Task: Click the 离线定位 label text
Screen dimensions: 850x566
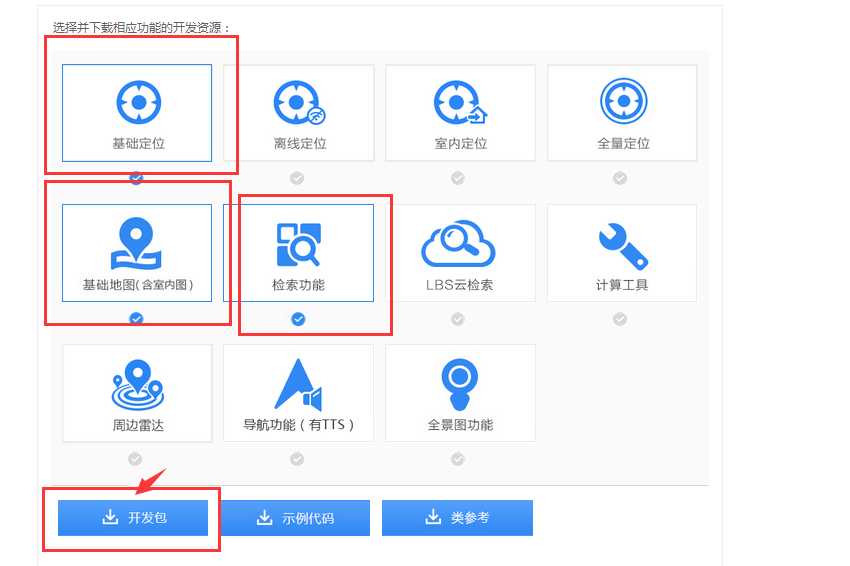Action: point(300,143)
